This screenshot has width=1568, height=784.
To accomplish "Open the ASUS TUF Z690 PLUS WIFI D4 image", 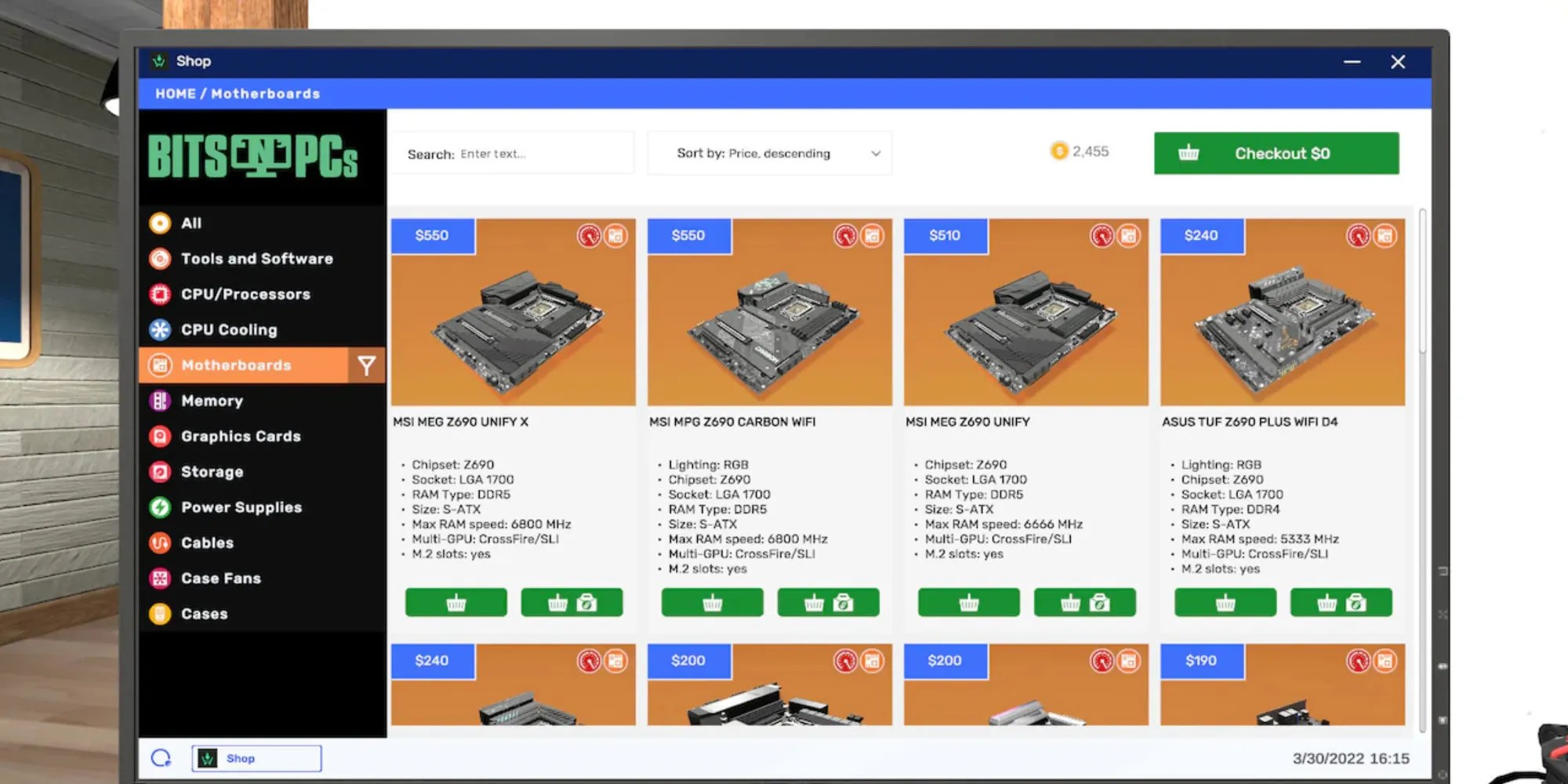I will tap(1283, 312).
